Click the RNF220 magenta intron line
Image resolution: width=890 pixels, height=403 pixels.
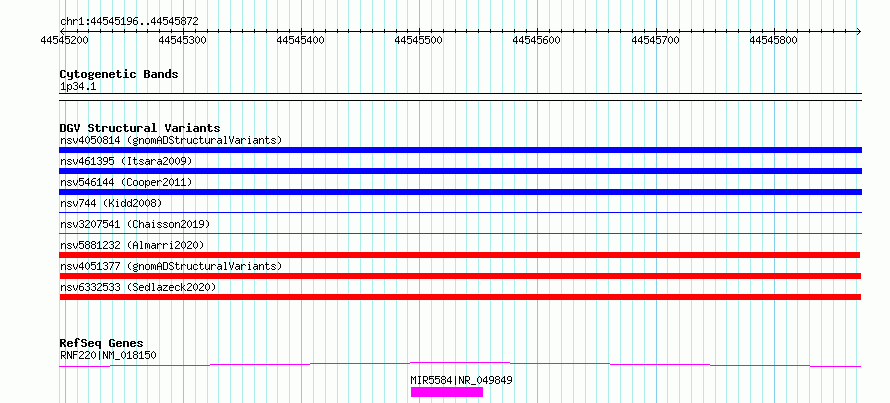(x=460, y=364)
